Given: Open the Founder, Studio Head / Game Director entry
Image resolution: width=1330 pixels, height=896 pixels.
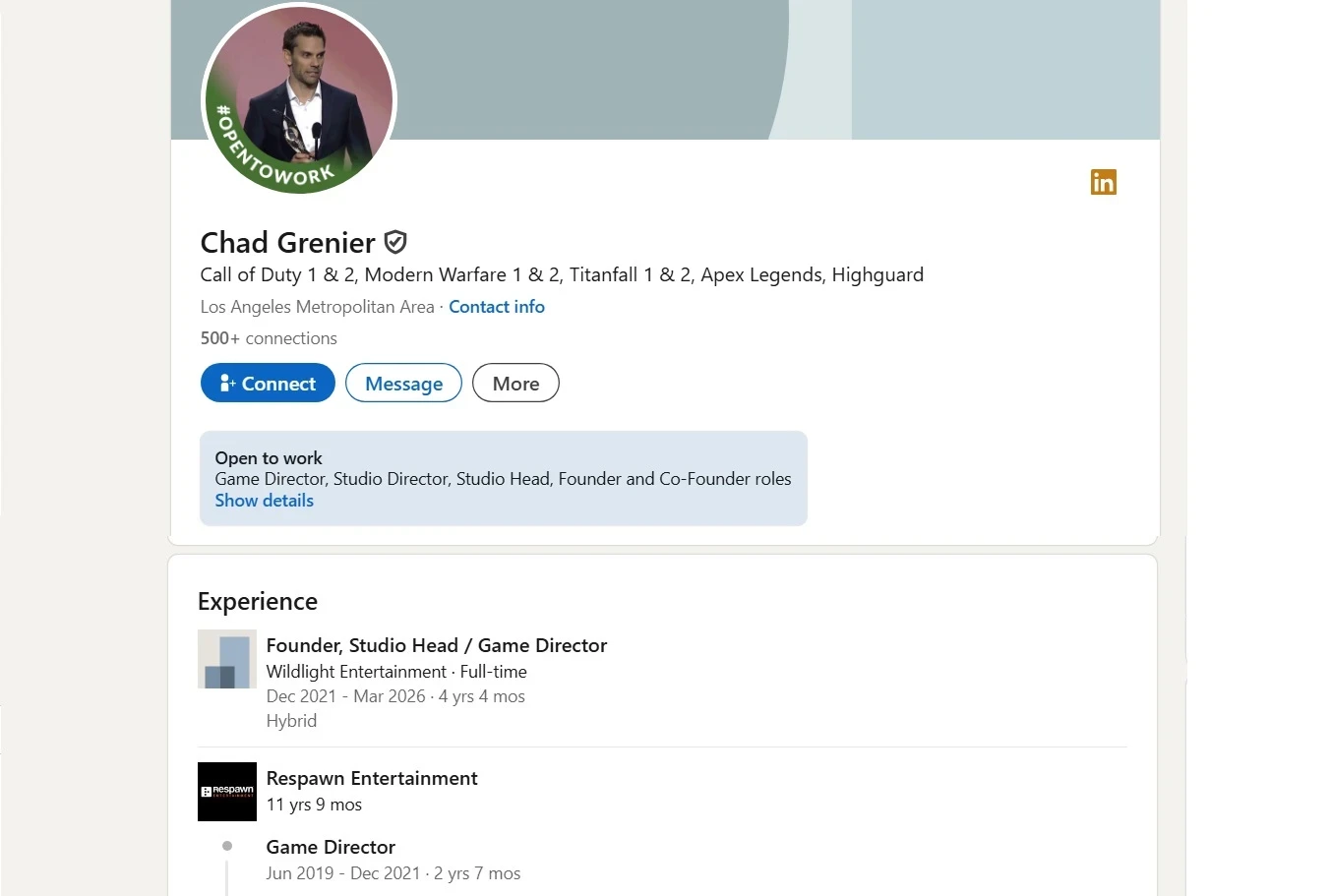Looking at the screenshot, I should 437,646.
